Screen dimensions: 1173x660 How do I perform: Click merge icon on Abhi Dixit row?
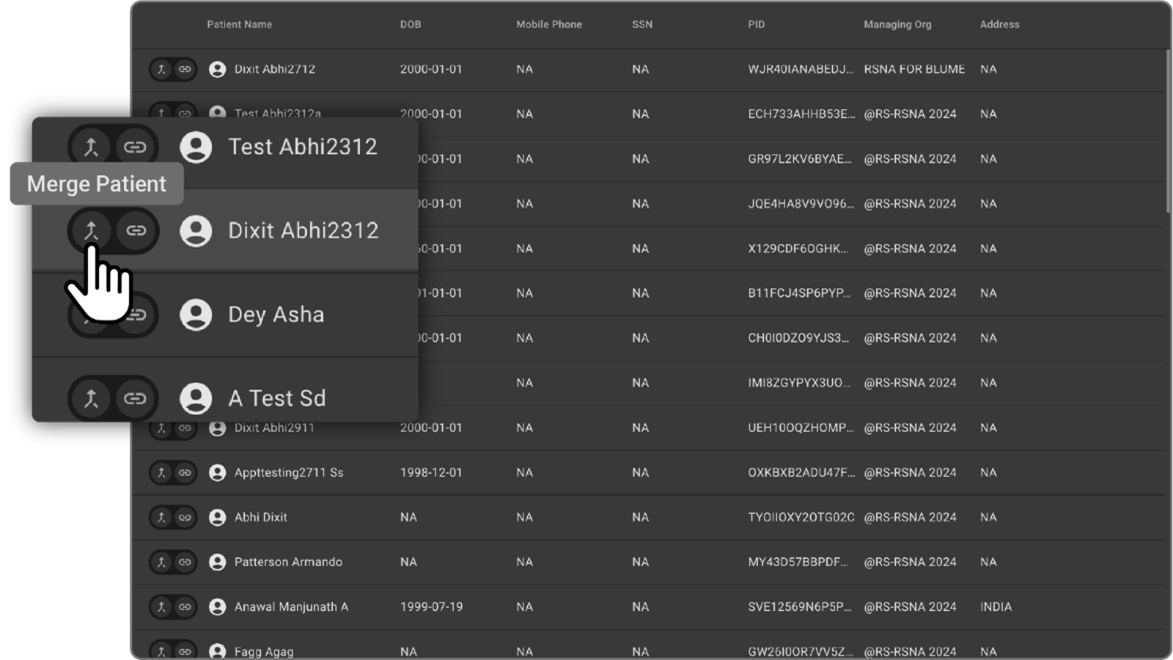[x=162, y=517]
